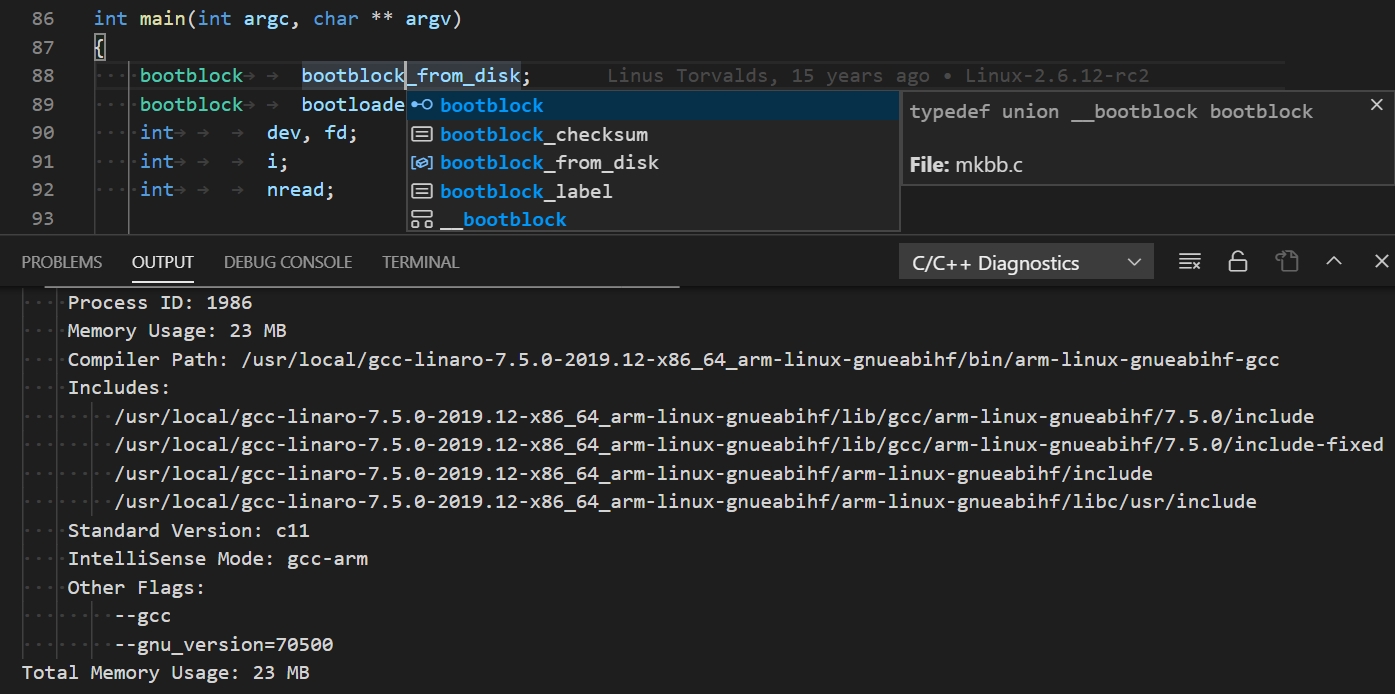1395x694 pixels.
Task: Open output log in editor
Action: click(x=1286, y=262)
